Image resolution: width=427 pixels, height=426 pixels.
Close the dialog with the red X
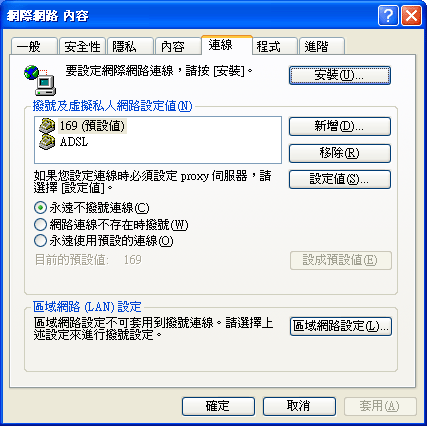point(411,16)
